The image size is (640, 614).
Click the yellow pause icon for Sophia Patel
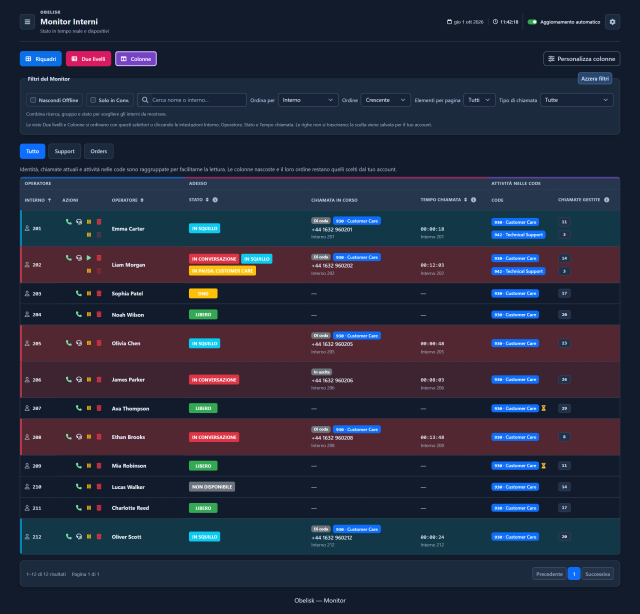[x=89, y=293]
